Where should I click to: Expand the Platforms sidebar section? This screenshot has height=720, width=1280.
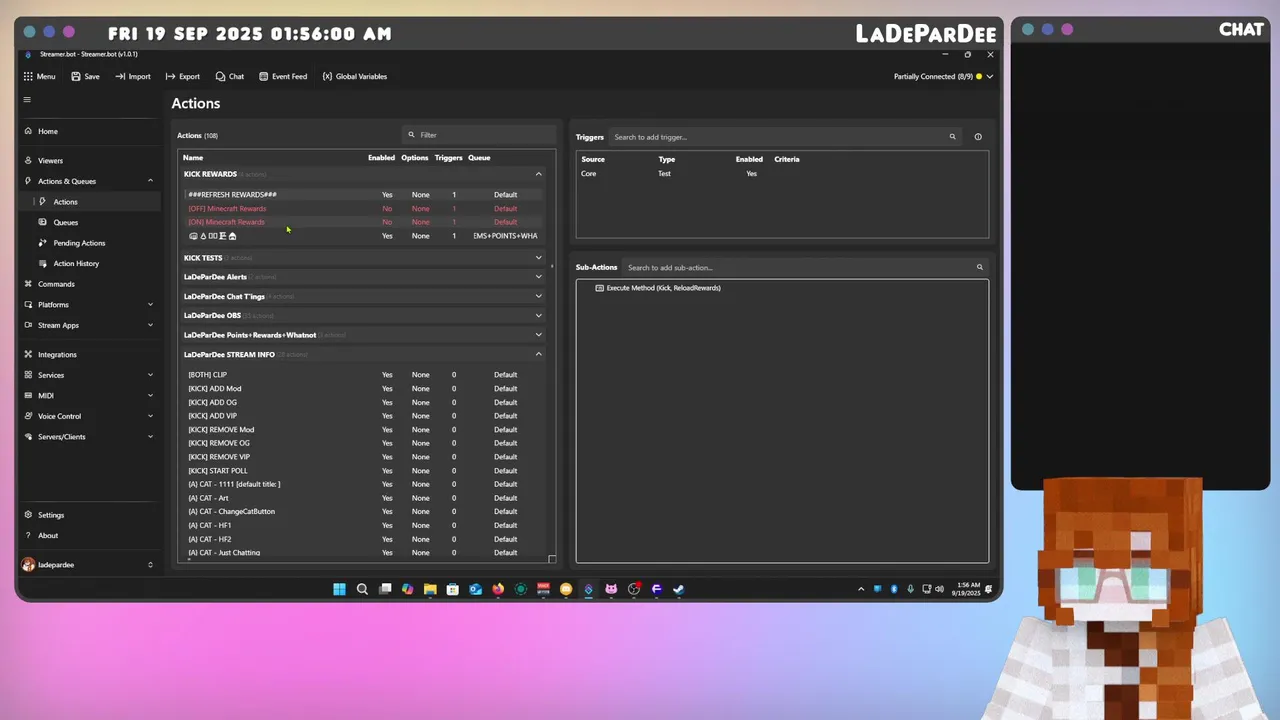click(x=150, y=305)
